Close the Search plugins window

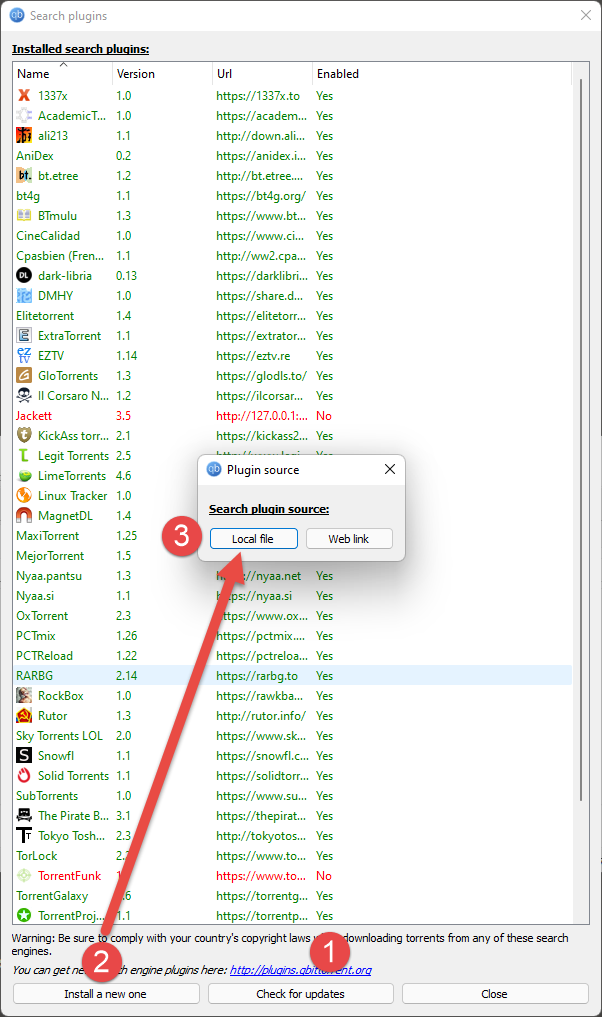pos(586,15)
